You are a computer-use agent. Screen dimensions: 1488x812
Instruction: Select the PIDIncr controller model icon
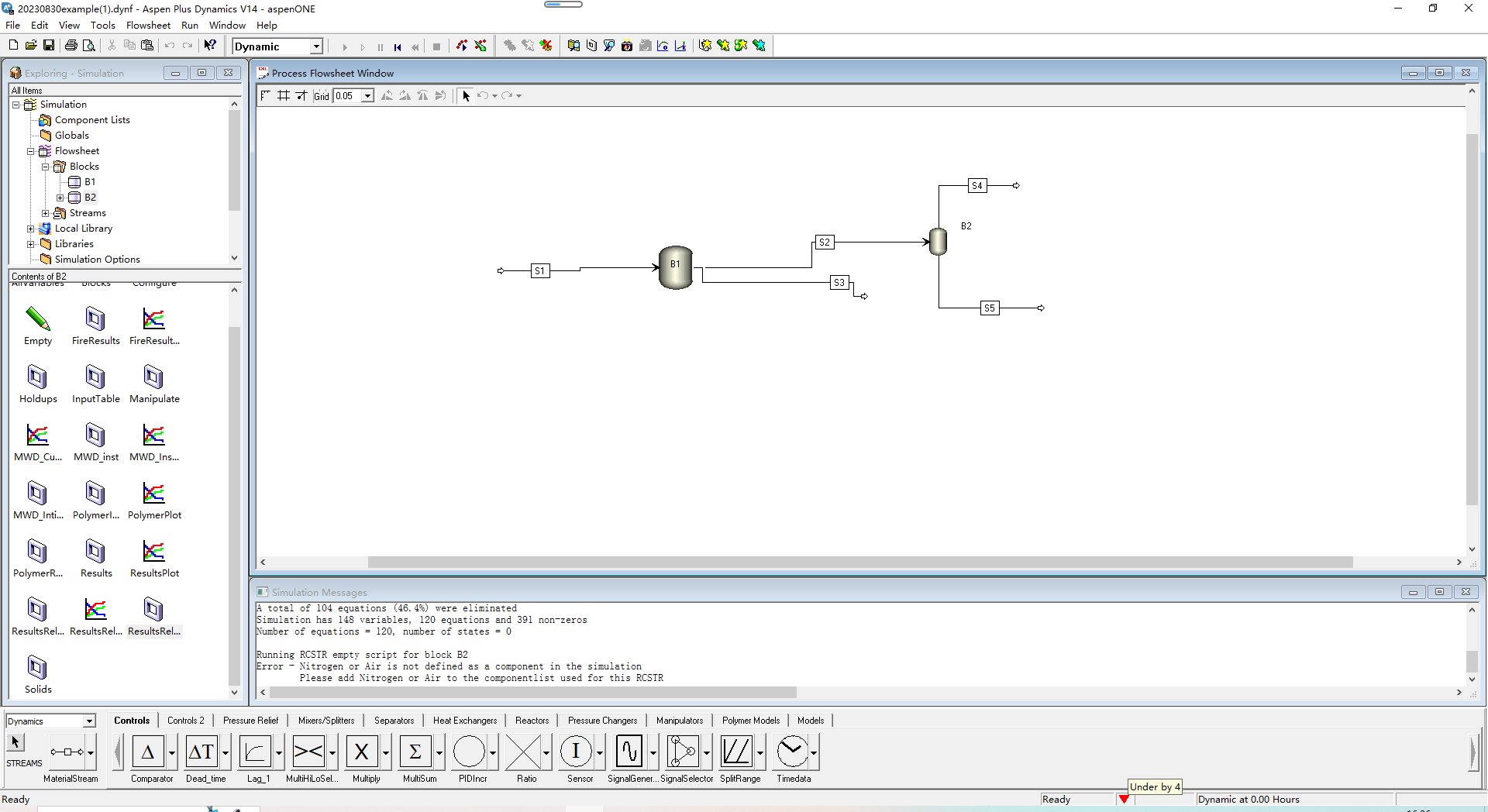469,752
